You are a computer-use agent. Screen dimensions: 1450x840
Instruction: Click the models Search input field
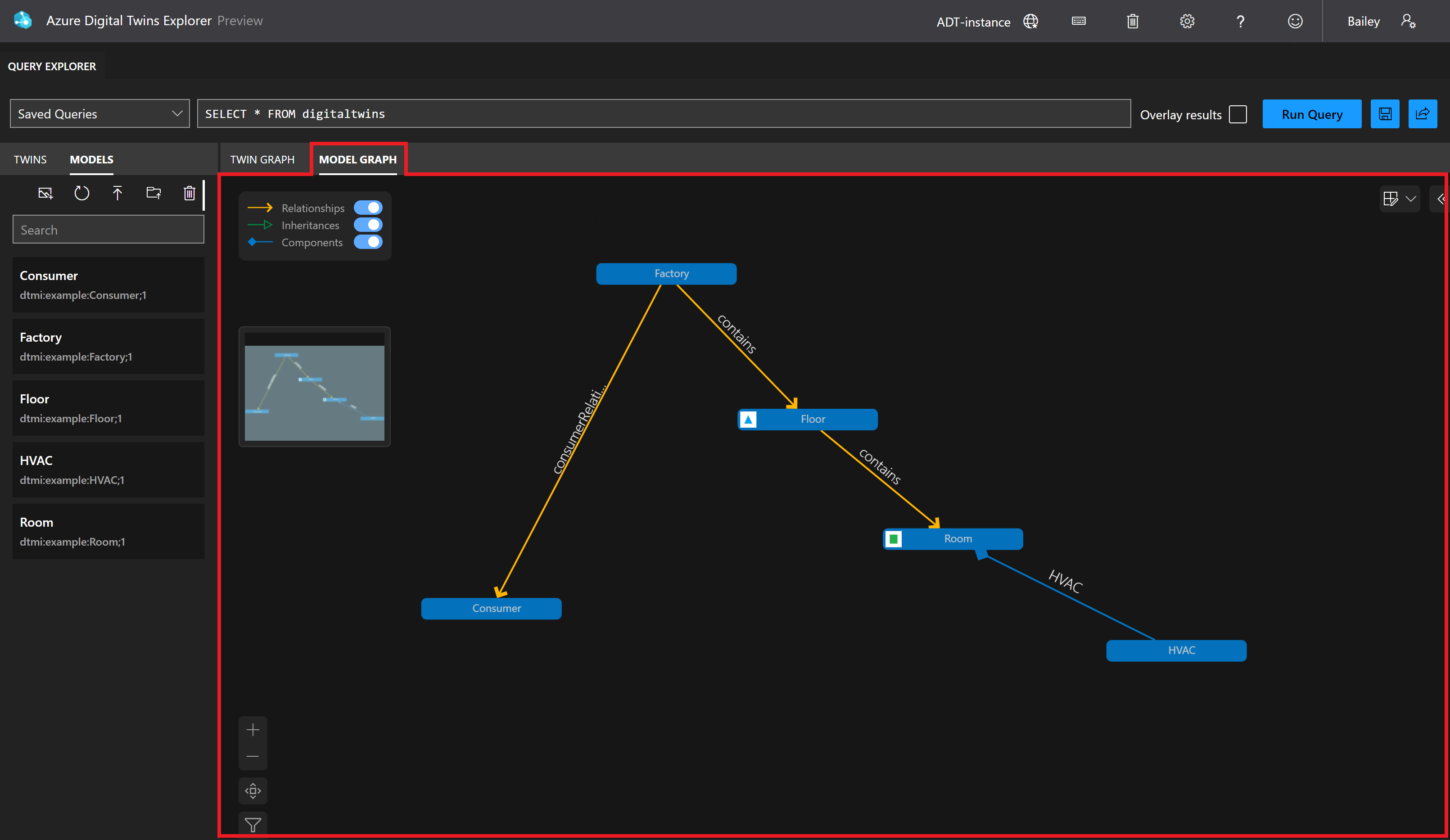click(x=108, y=230)
